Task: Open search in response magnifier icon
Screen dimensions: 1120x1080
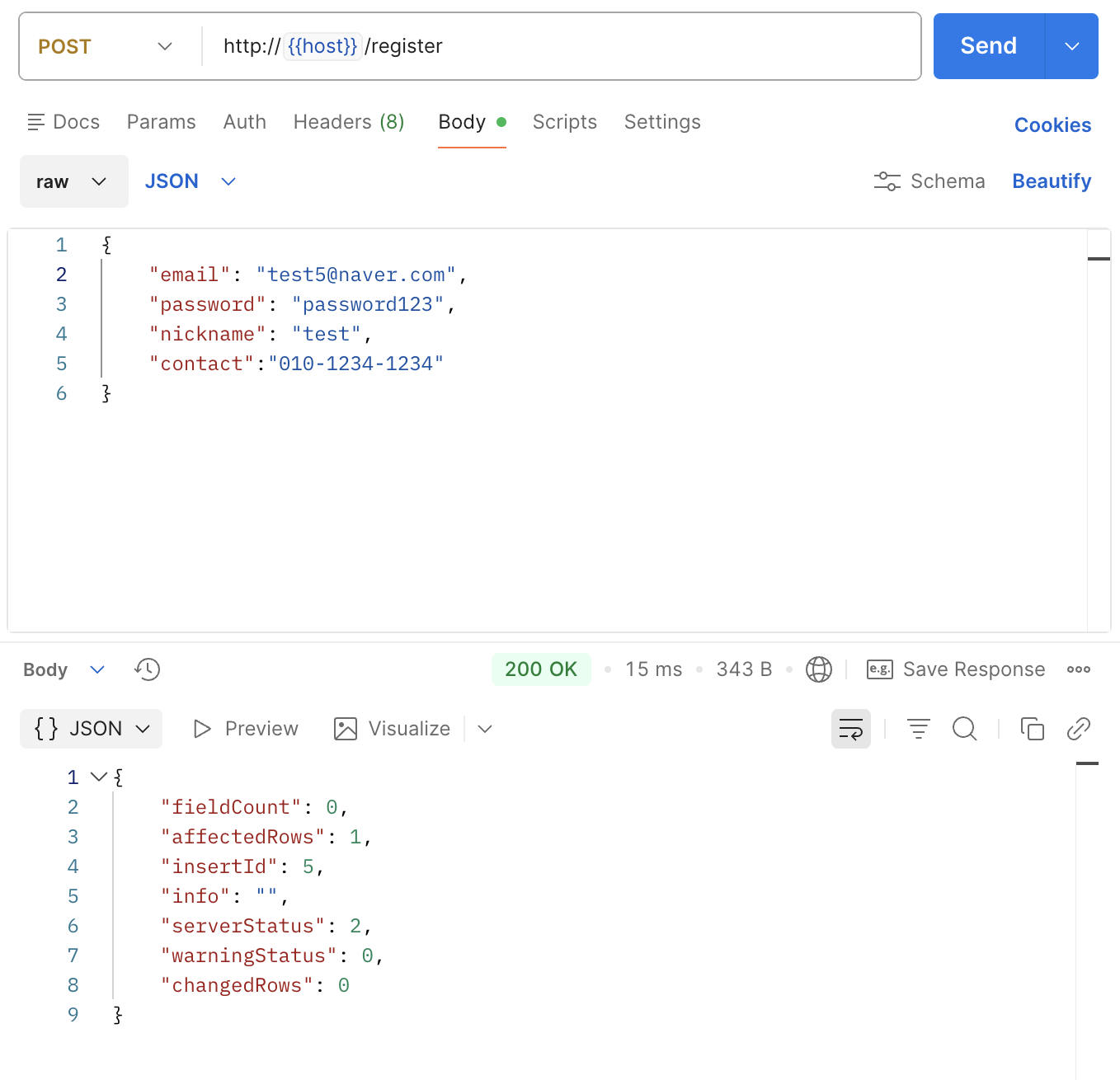Action: click(x=965, y=729)
